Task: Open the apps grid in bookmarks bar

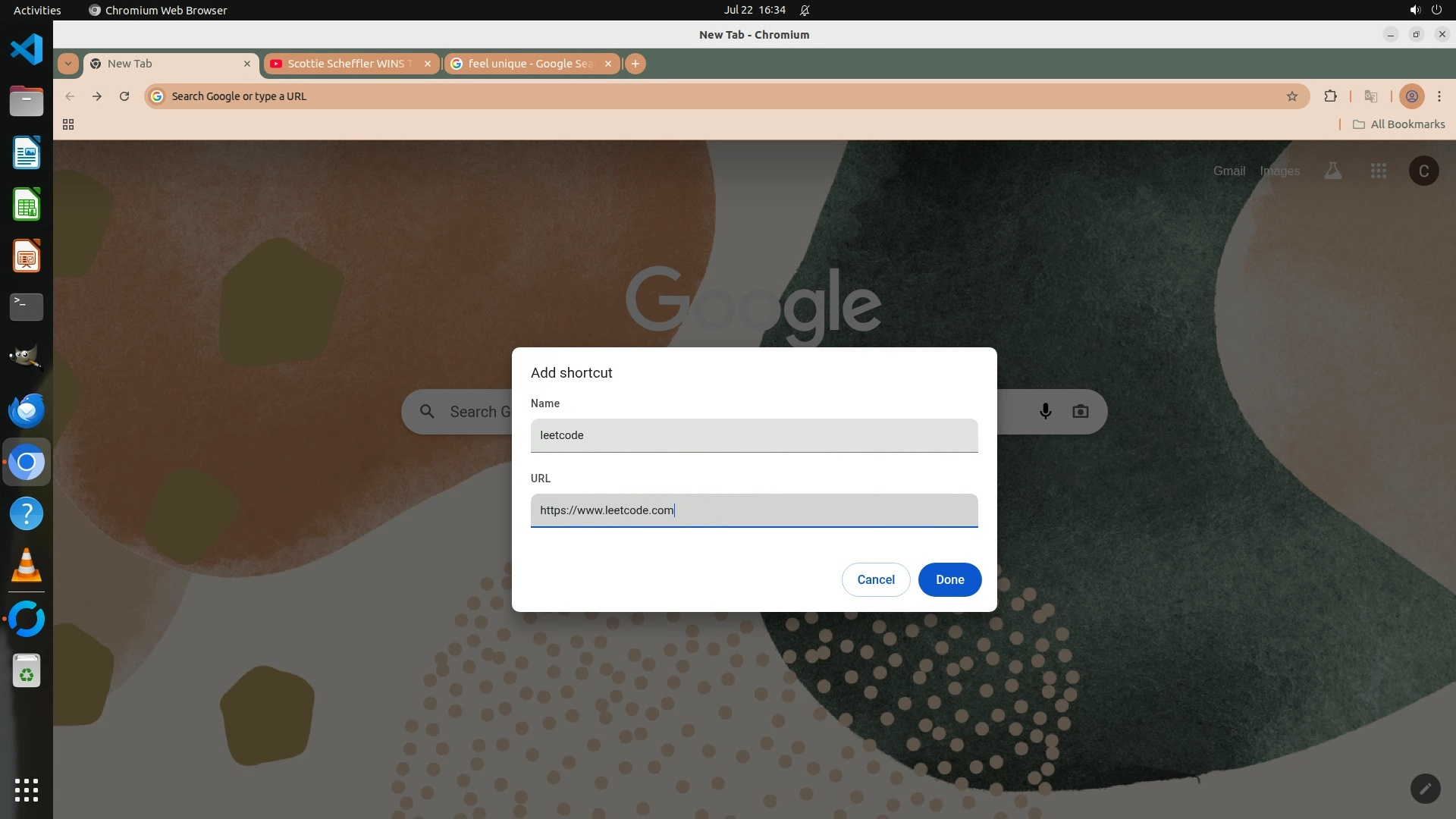Action: point(68,124)
